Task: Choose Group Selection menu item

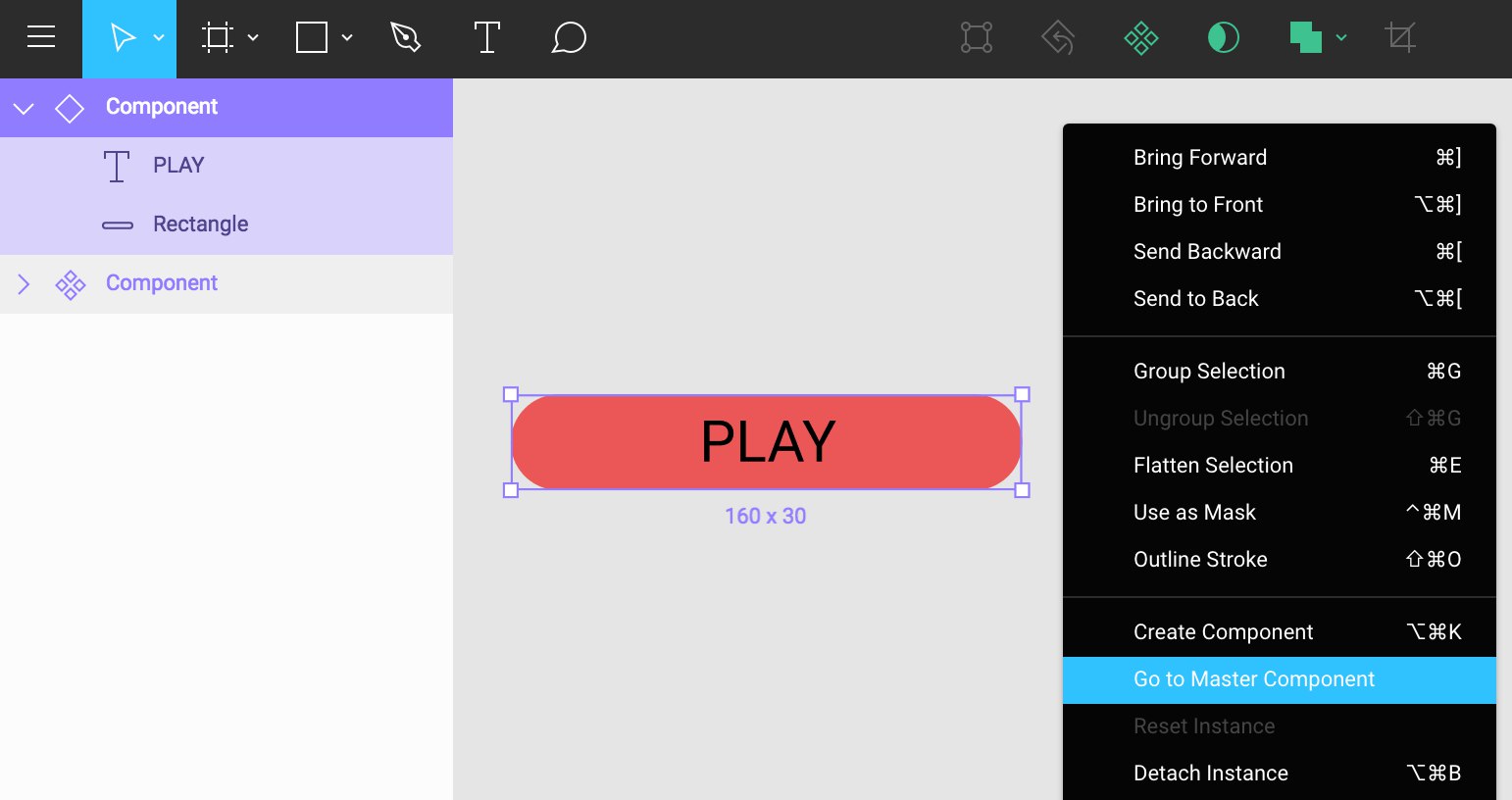Action: (1280, 371)
